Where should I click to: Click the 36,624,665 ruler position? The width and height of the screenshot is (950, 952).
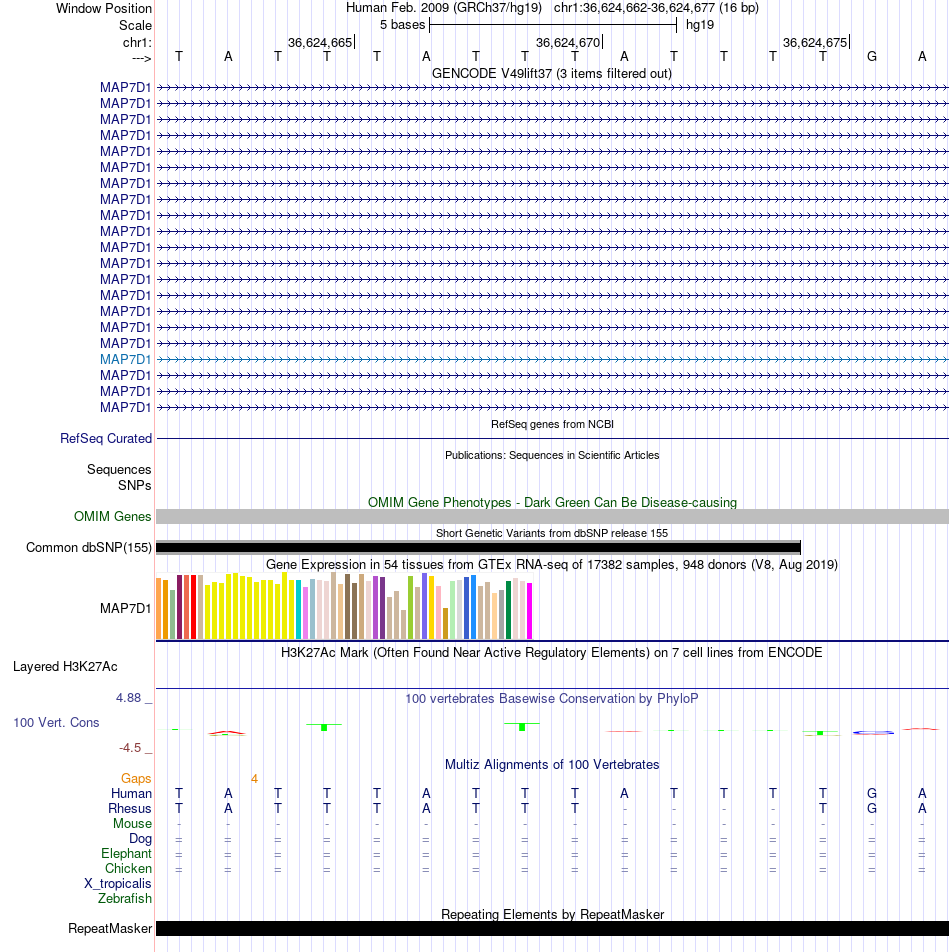click(320, 42)
